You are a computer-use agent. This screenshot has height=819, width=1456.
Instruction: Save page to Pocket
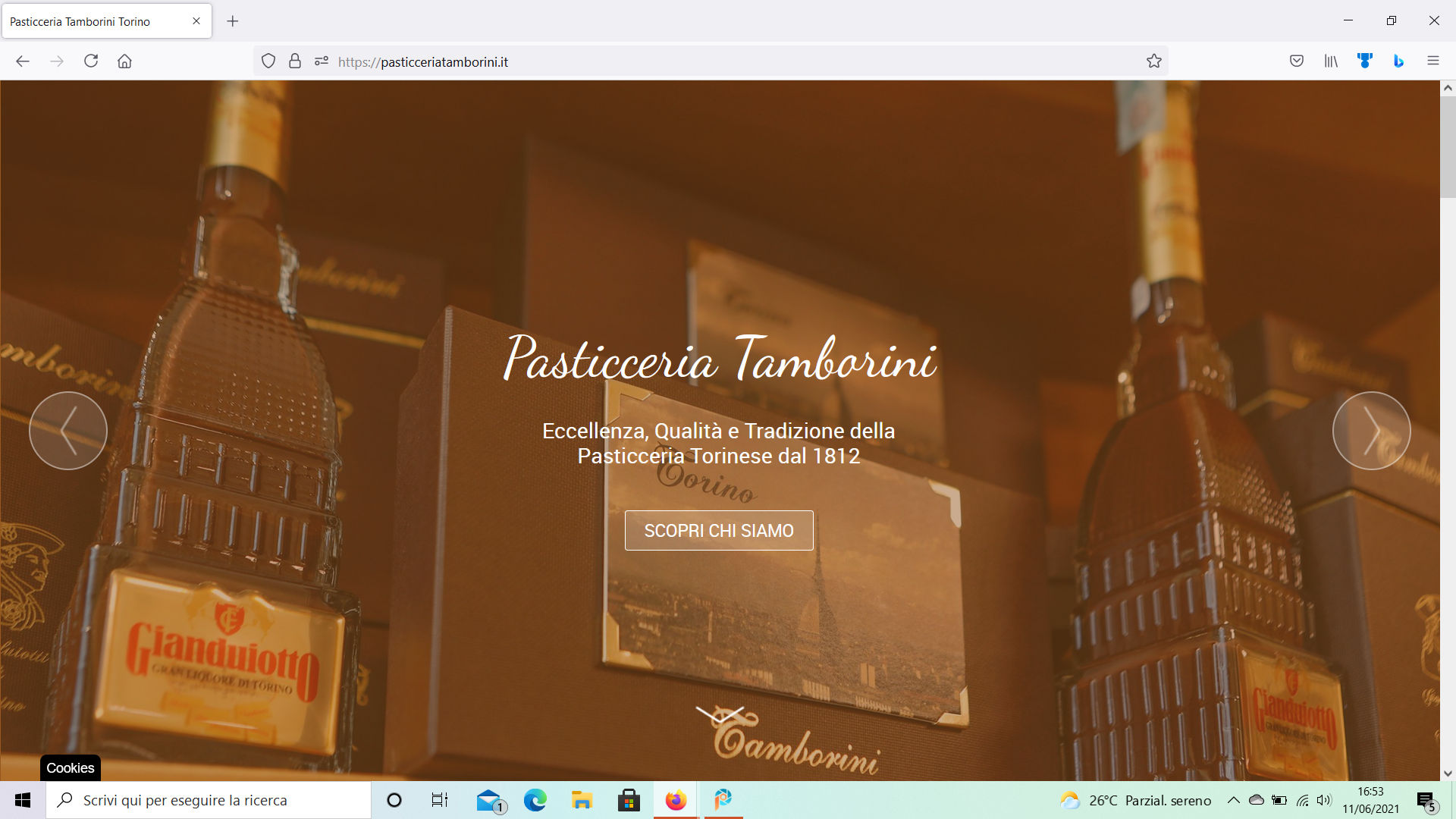[1297, 61]
